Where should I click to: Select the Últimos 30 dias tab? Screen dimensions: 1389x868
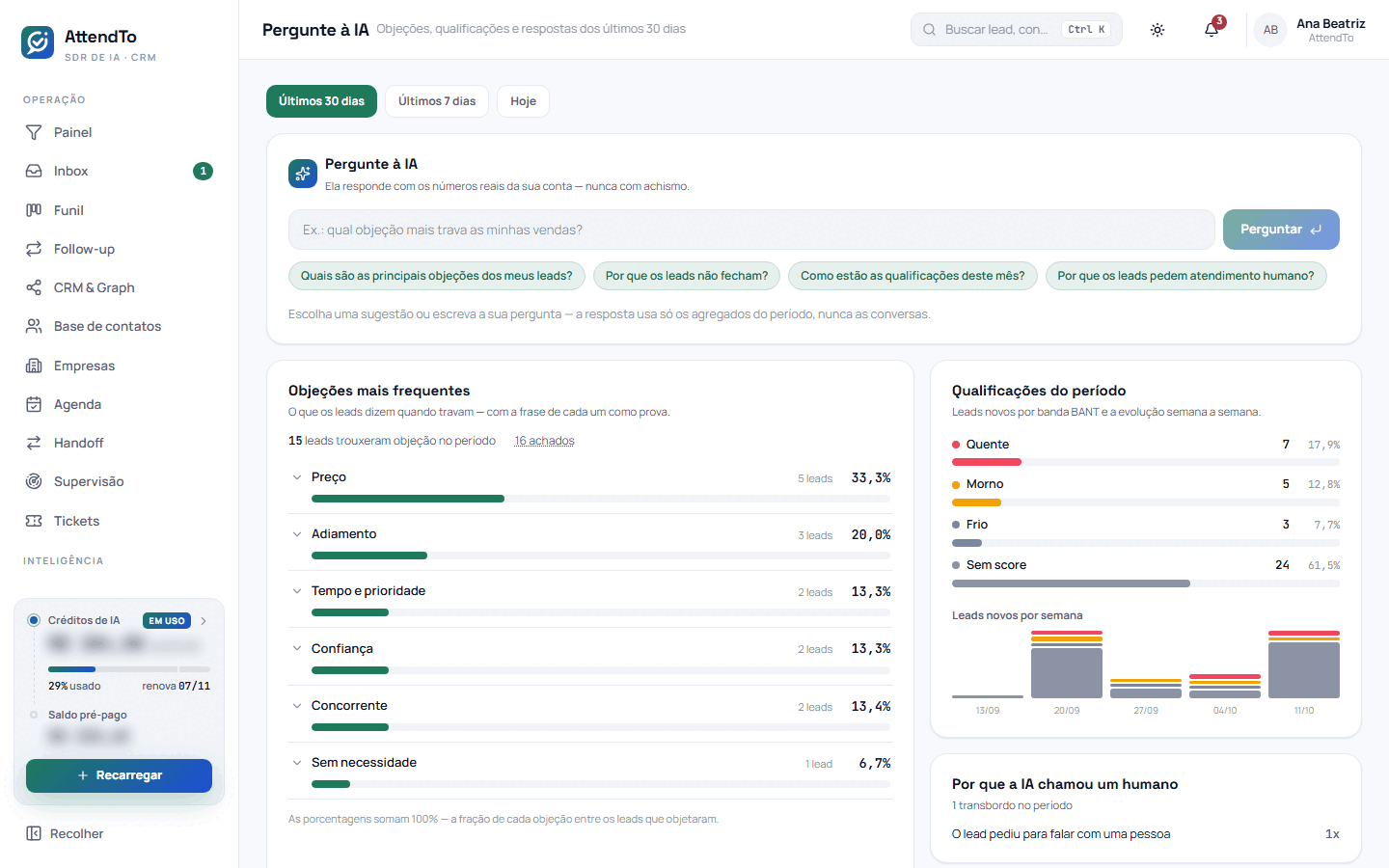321,101
